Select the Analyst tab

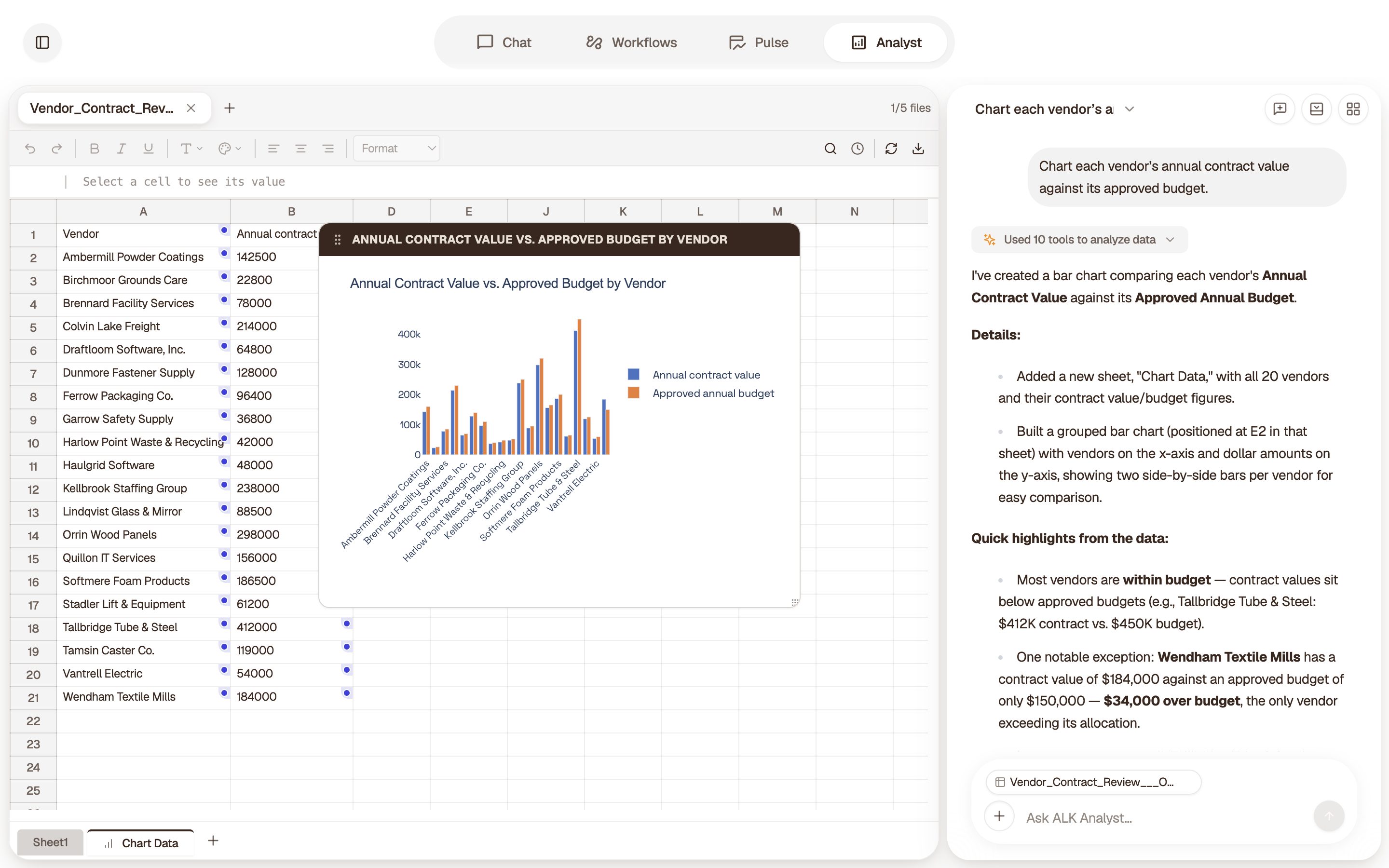[885, 42]
